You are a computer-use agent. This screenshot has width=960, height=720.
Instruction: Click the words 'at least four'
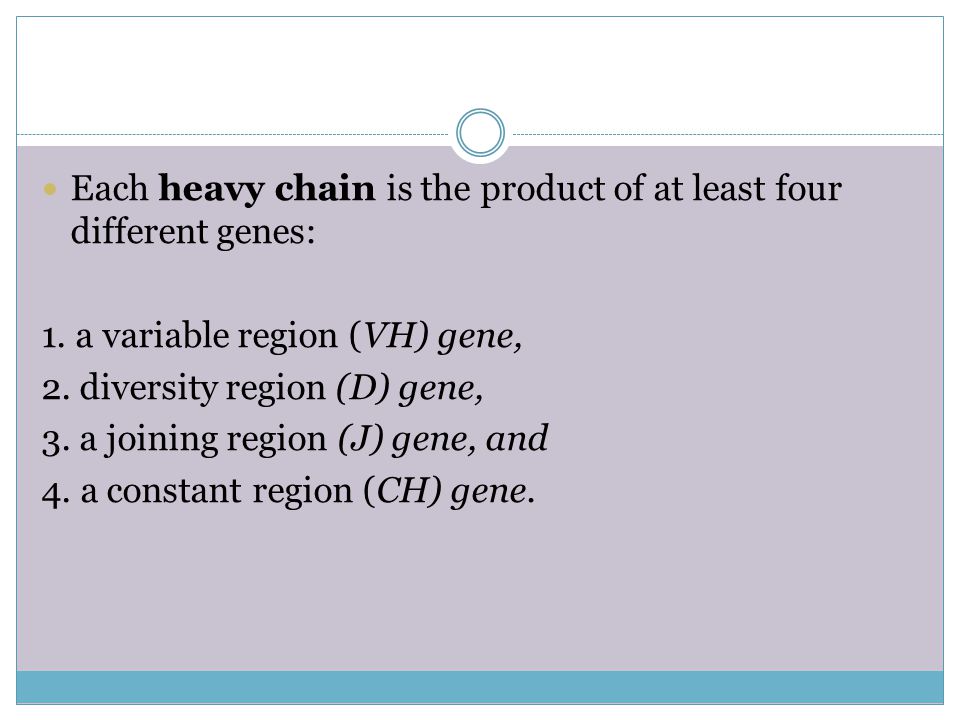pos(748,187)
